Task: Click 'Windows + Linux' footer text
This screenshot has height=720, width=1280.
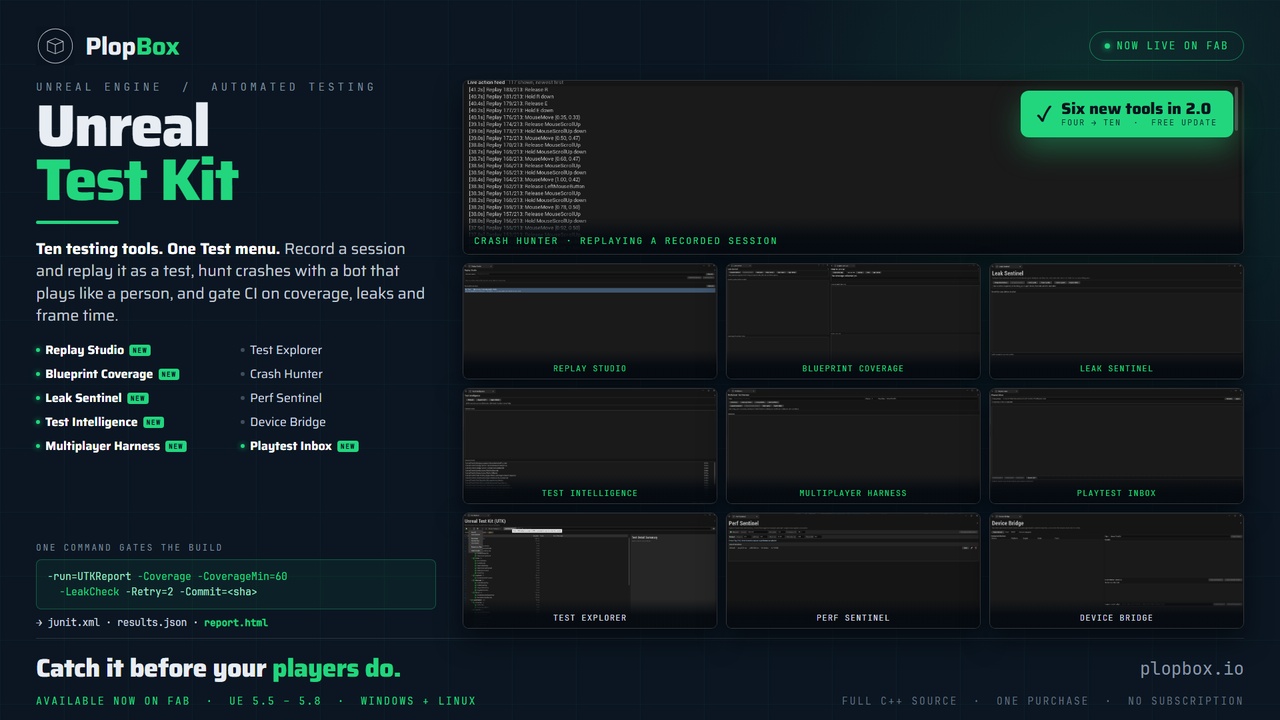Action: point(418,701)
